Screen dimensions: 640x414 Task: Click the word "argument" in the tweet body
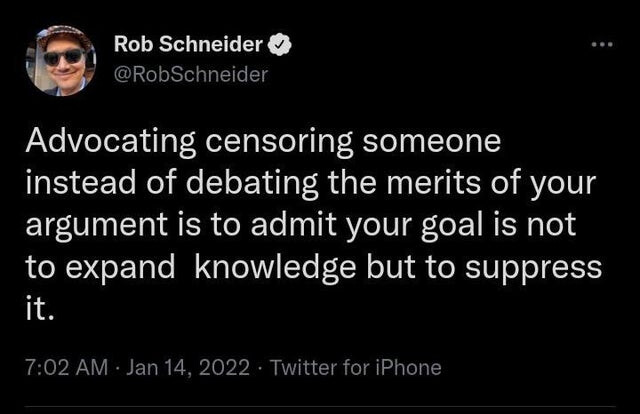coord(97,227)
